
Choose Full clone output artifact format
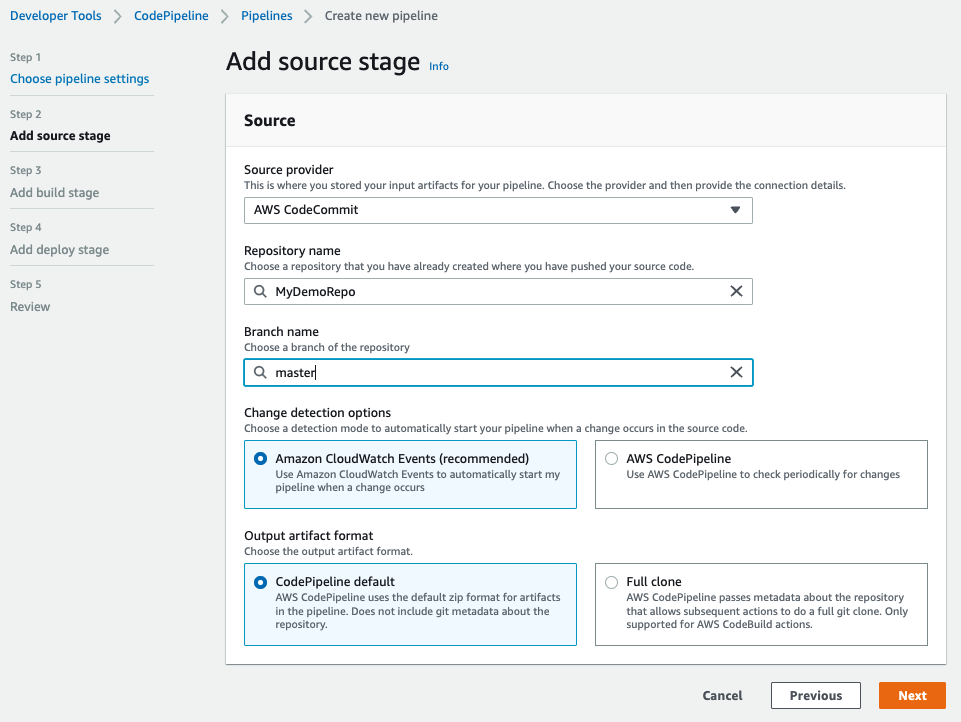point(612,582)
